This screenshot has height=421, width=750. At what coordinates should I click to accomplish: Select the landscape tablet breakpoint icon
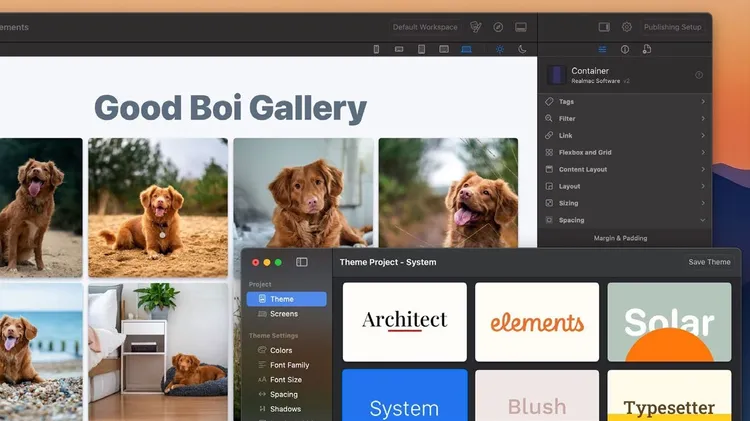444,49
